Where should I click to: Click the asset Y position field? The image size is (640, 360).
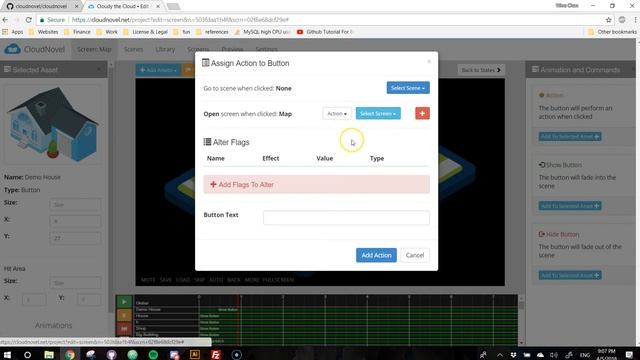(x=76, y=238)
